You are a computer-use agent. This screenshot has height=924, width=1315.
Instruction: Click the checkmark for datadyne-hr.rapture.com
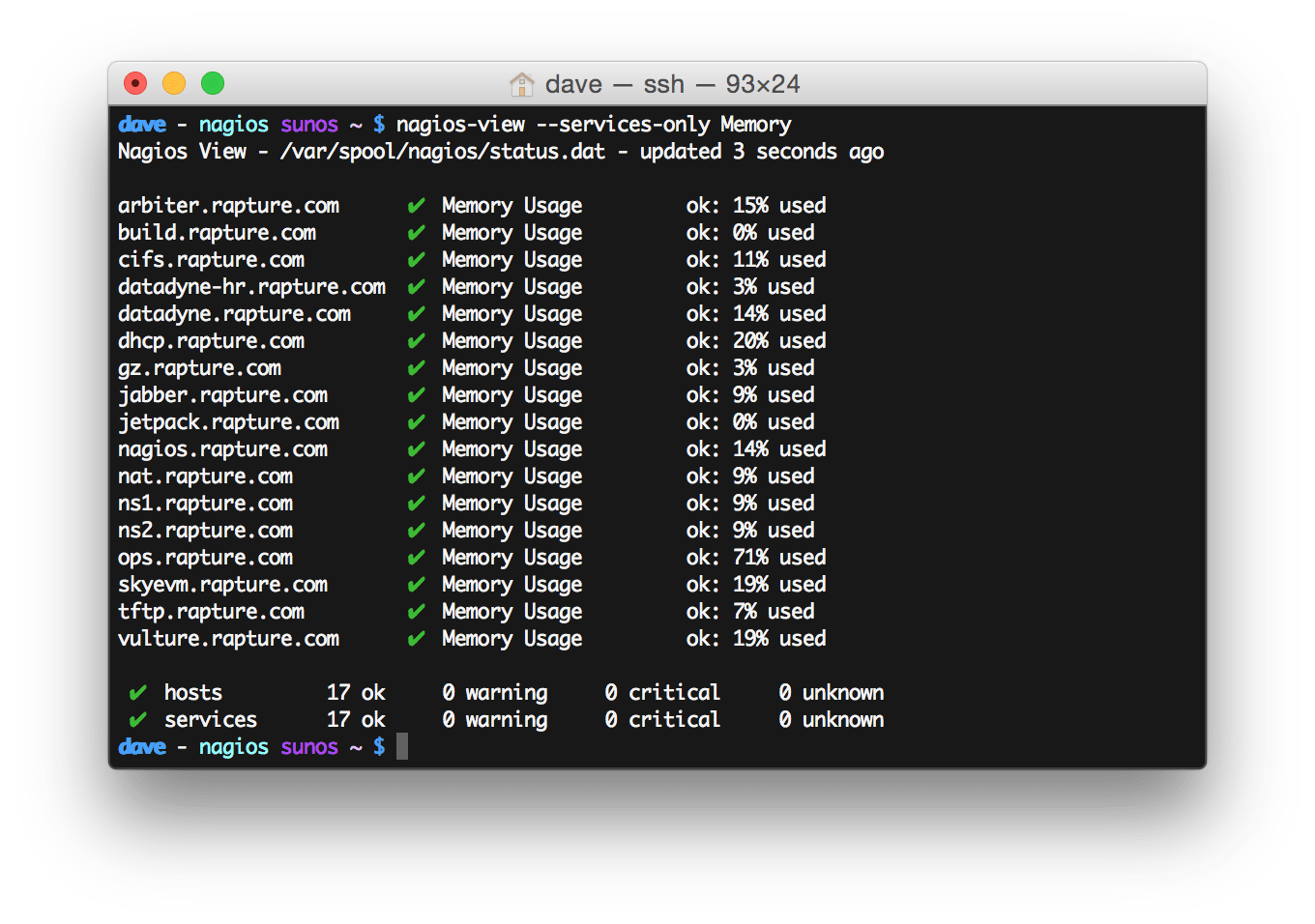(x=417, y=287)
